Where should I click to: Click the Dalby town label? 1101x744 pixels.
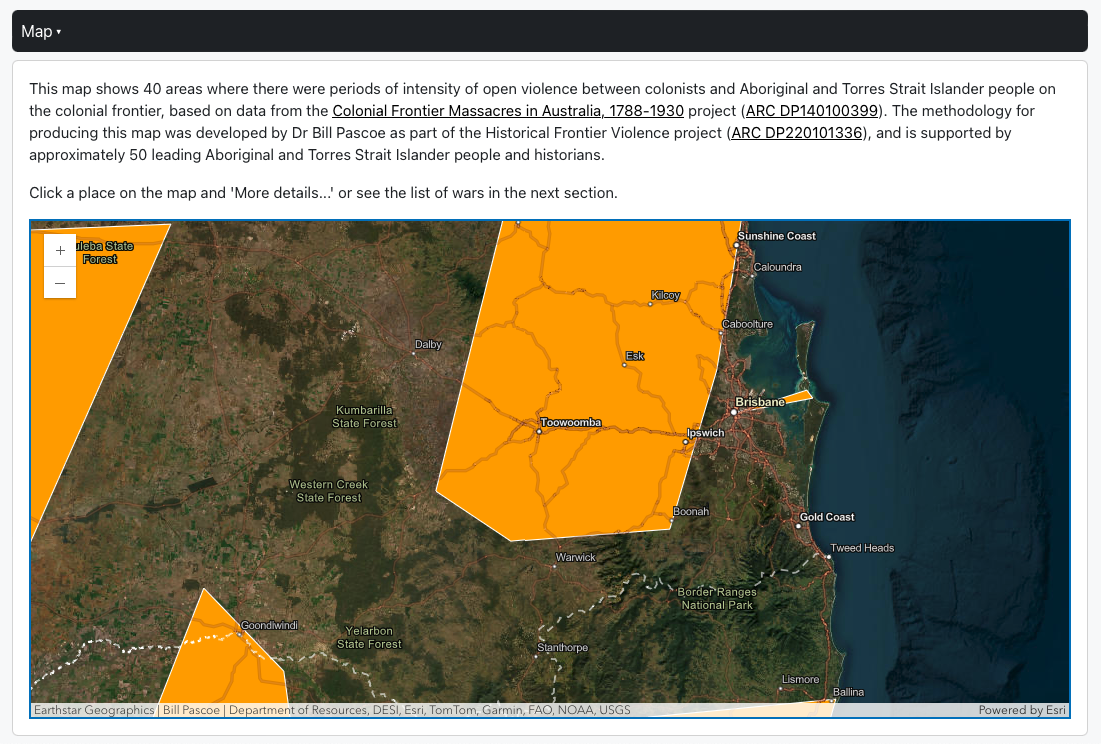(428, 345)
